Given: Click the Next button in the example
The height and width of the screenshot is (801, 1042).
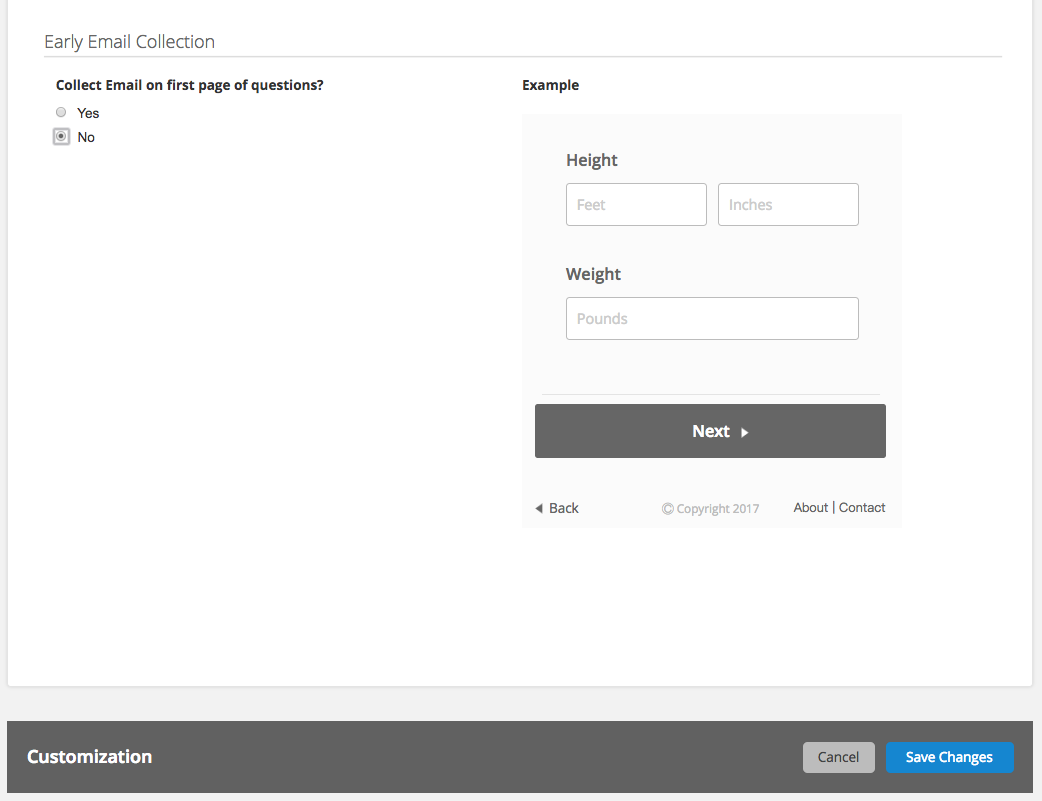Looking at the screenshot, I should (710, 431).
